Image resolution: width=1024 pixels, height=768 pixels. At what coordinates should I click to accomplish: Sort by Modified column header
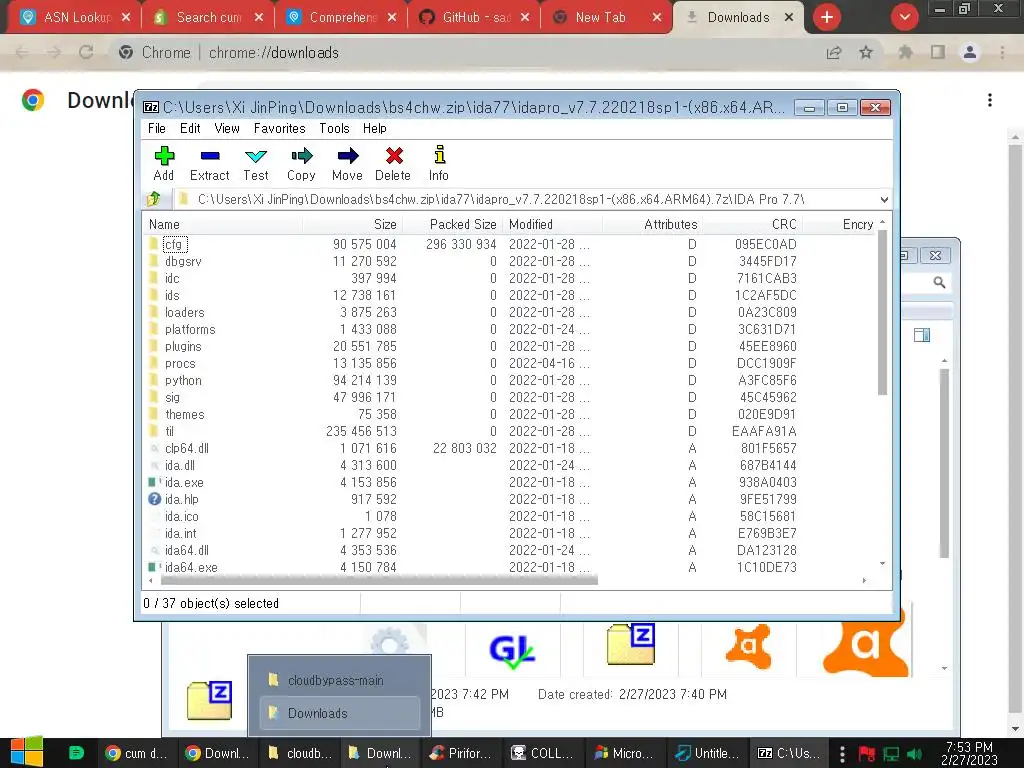552,224
